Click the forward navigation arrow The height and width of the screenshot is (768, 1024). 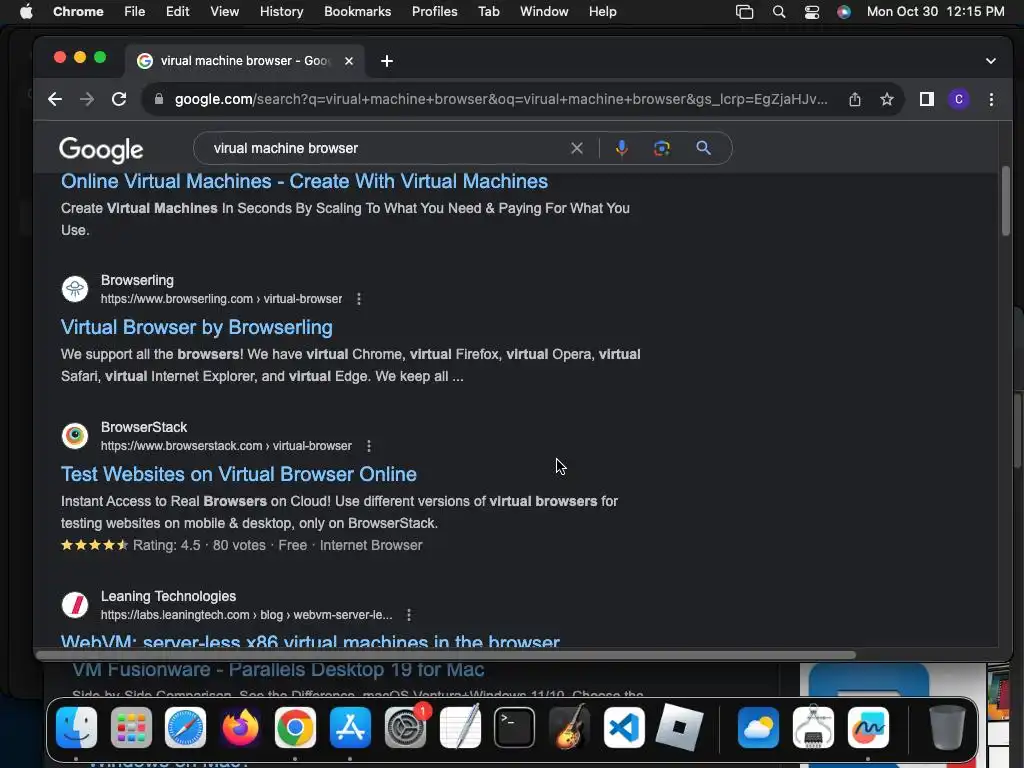(87, 99)
